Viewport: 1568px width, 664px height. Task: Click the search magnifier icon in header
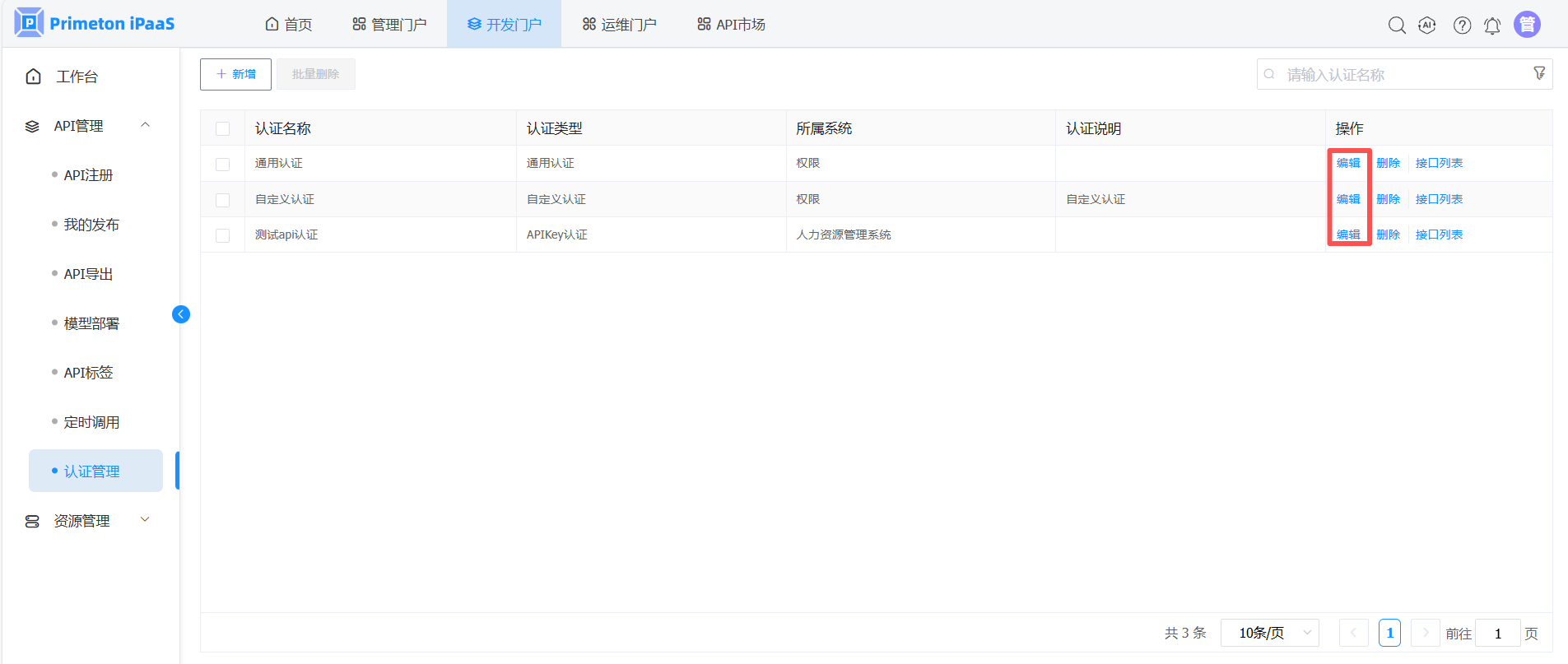click(1397, 26)
